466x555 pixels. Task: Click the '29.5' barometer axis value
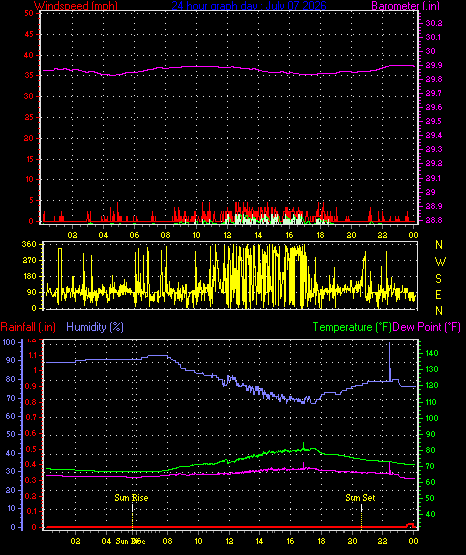[434, 121]
